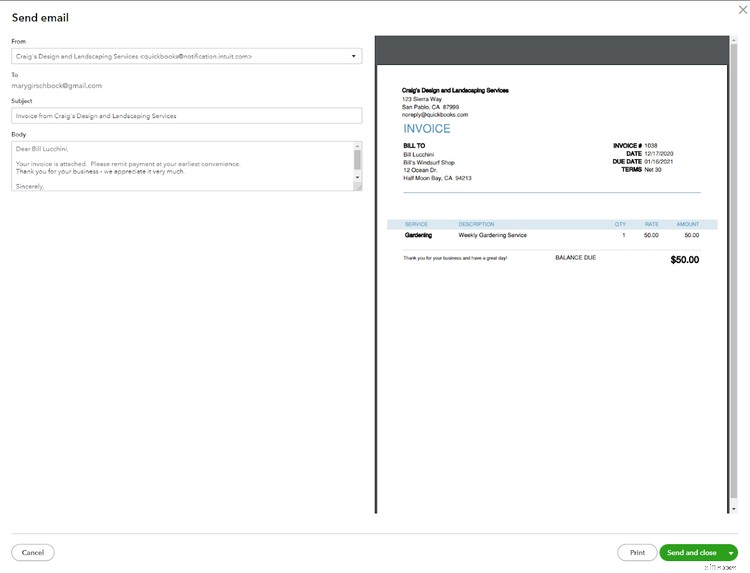Click 'Weekly Gardening Service' description text

tap(493, 235)
